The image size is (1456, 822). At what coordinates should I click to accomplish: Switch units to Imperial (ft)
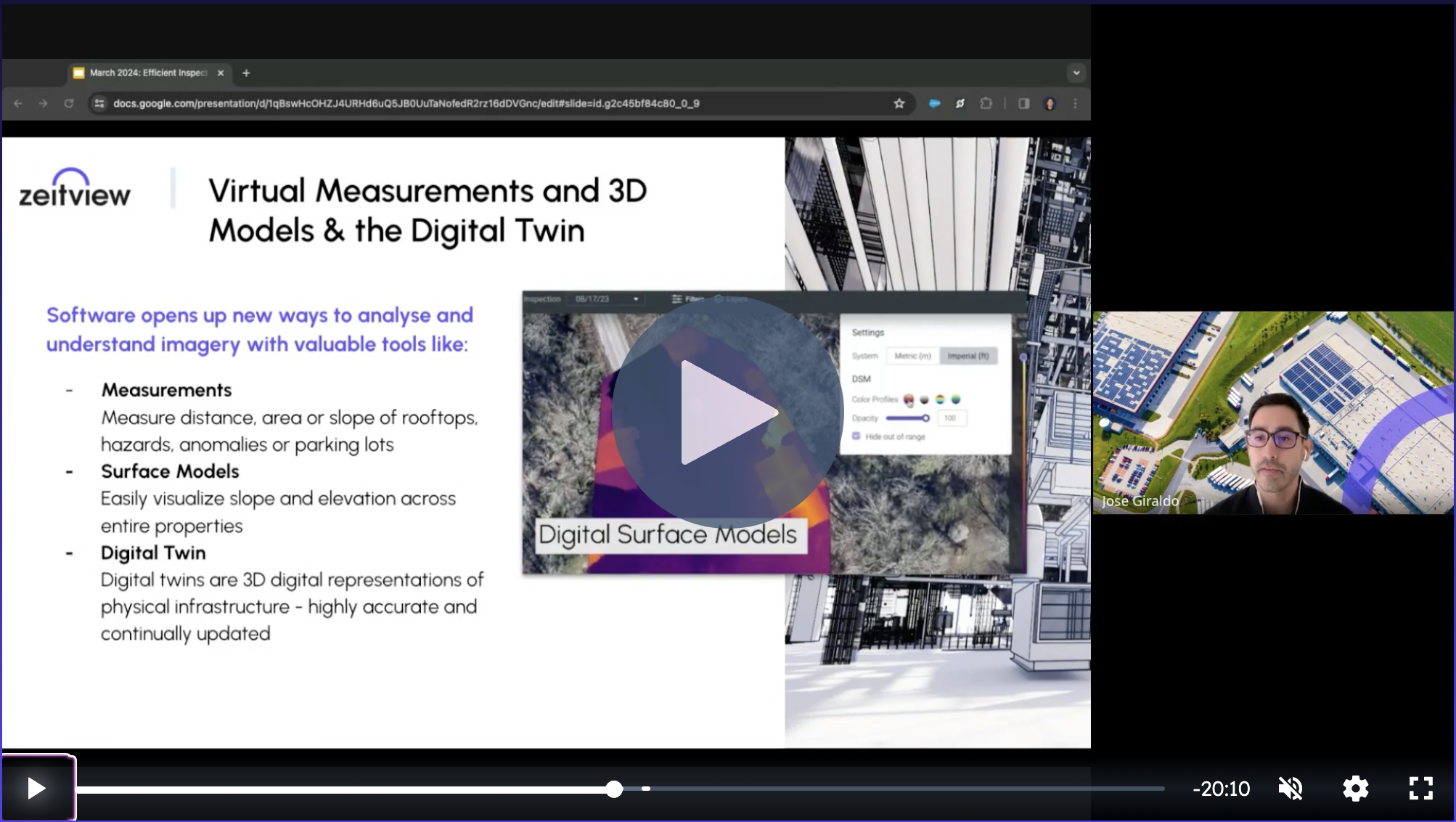point(968,356)
